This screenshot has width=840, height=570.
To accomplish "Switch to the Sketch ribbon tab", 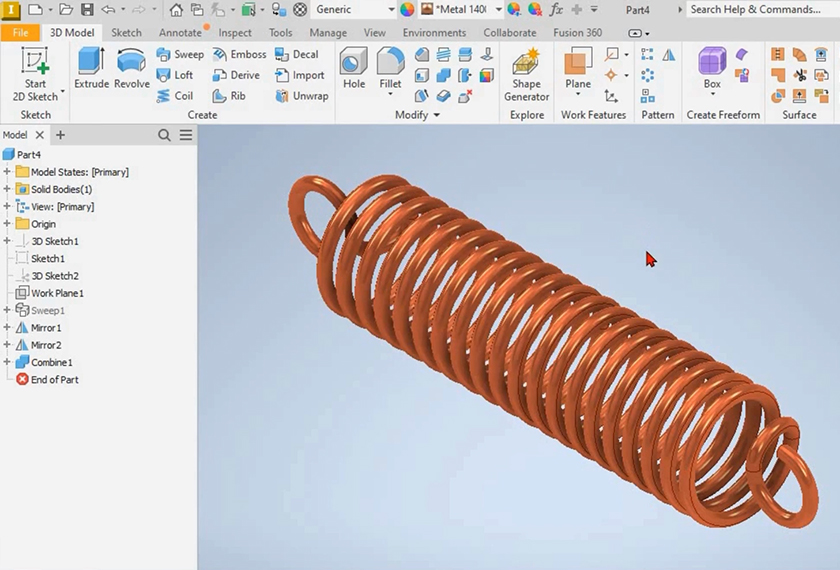I will pyautogui.click(x=126, y=33).
